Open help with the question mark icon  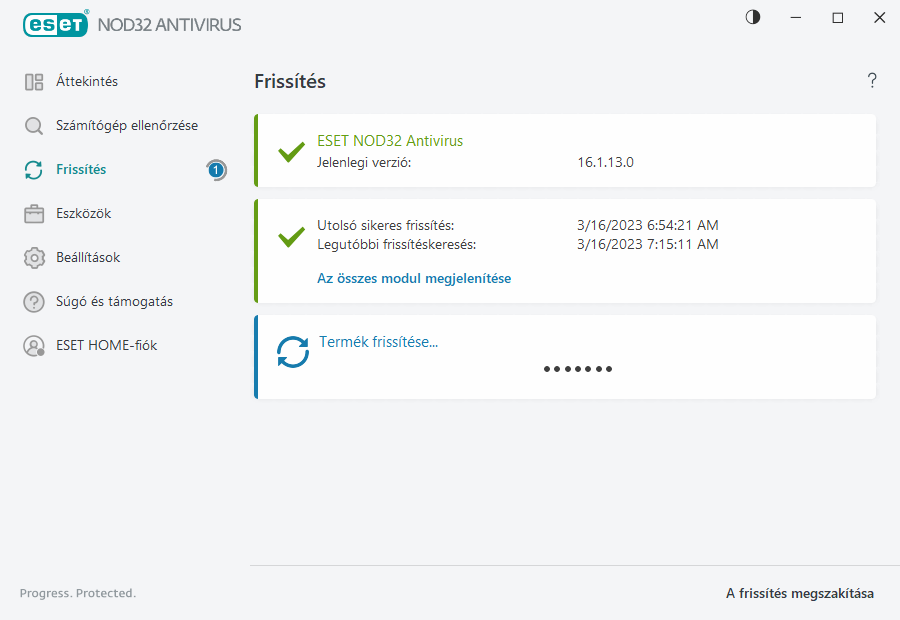pyautogui.click(x=872, y=81)
